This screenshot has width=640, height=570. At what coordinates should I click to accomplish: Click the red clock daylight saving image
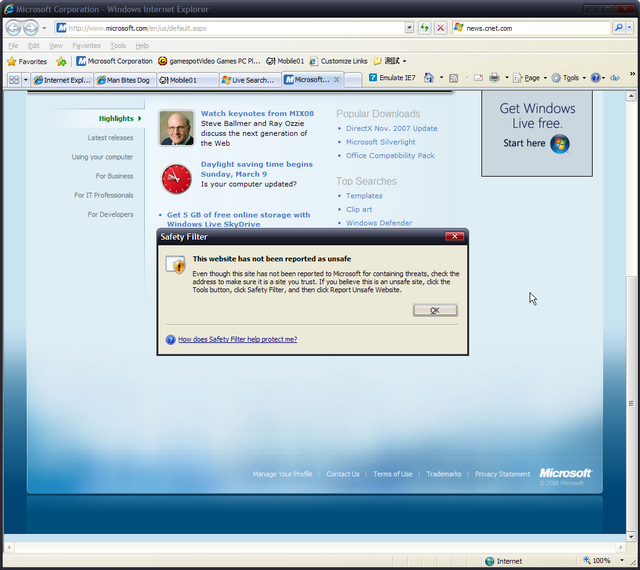click(176, 179)
